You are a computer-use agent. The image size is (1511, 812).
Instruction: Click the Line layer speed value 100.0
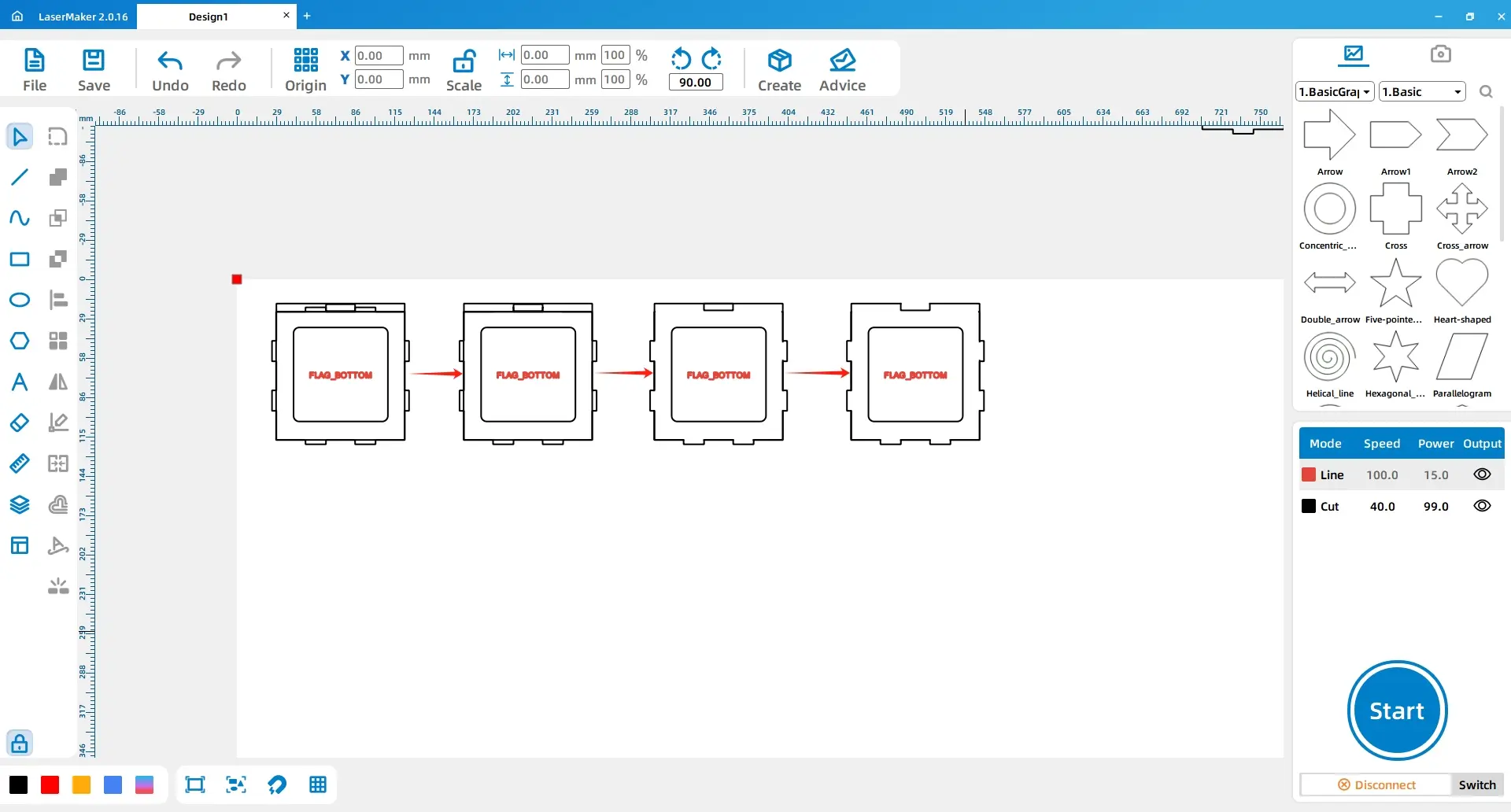tap(1382, 474)
